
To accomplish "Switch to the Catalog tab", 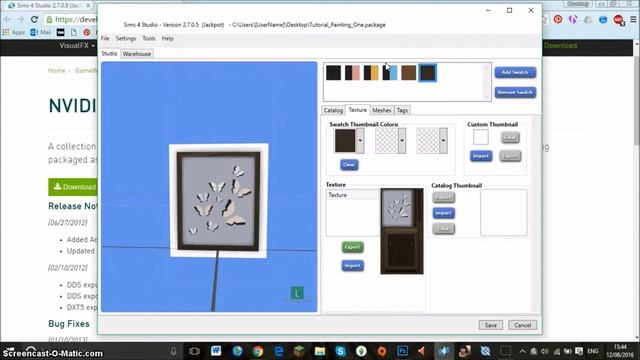I will click(333, 110).
